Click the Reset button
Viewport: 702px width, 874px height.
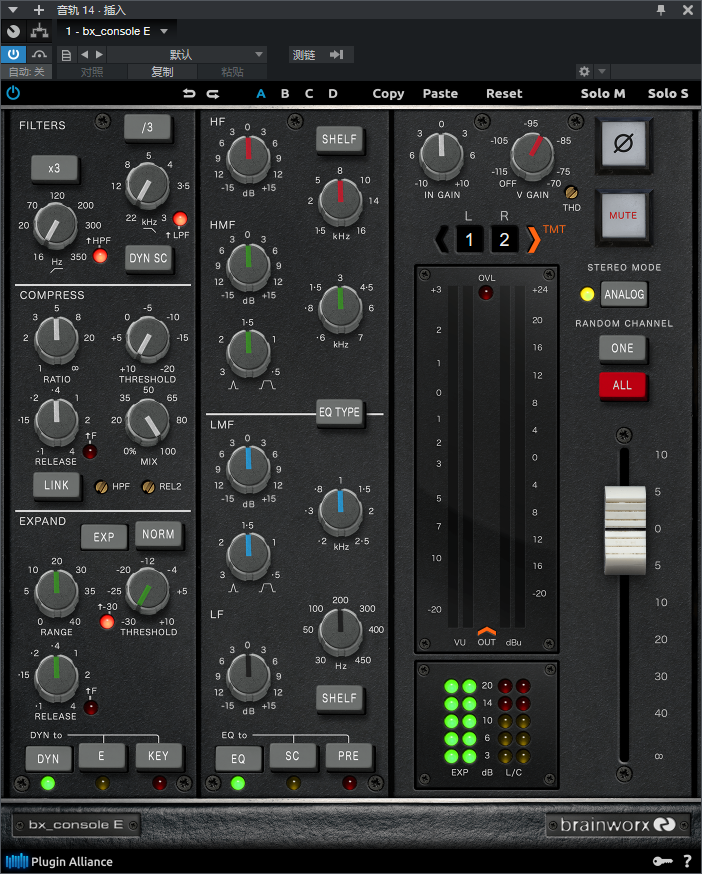point(504,94)
